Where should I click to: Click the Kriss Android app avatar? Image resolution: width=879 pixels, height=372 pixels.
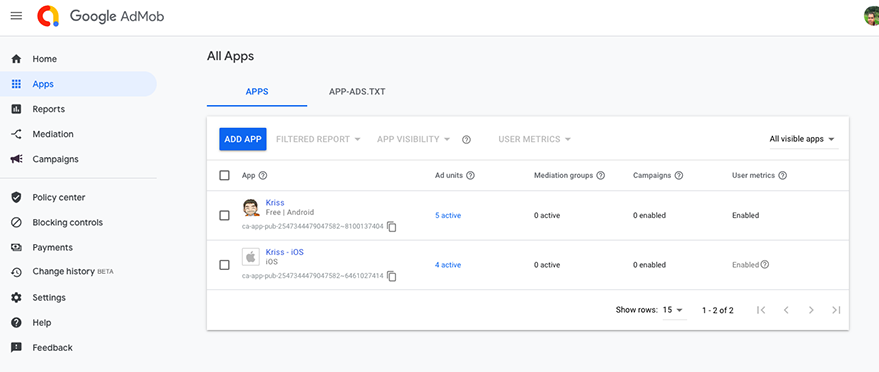pos(251,208)
